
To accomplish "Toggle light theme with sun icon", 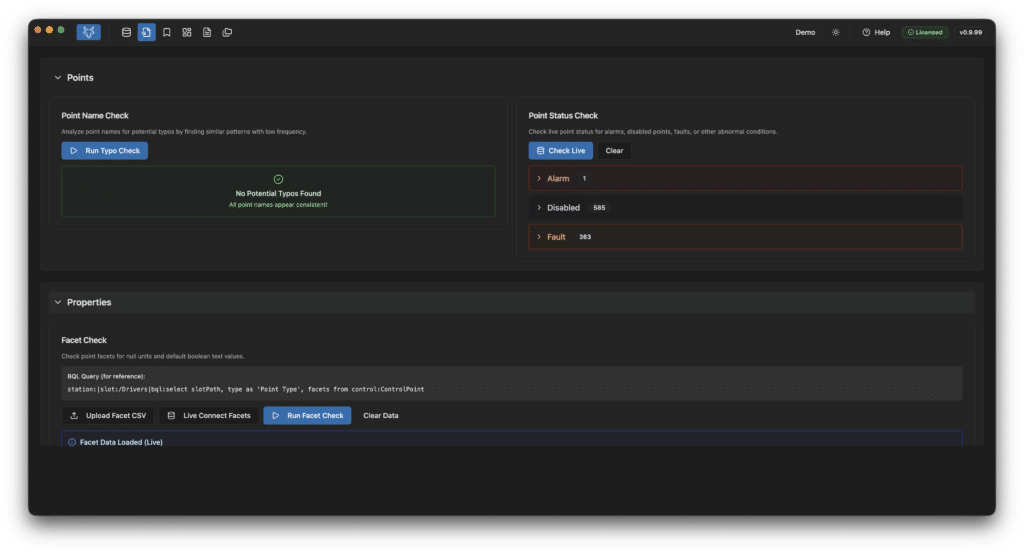I will point(835,32).
